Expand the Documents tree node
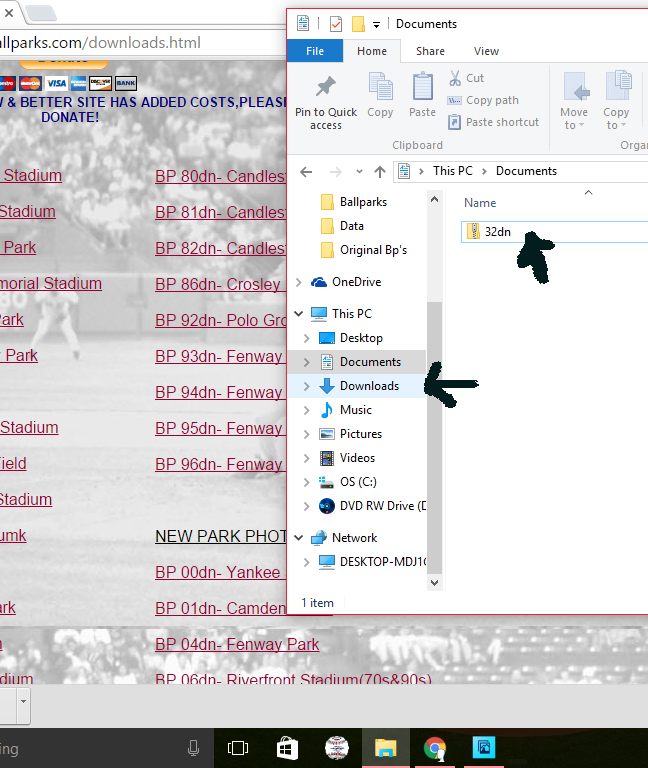Viewport: 648px width, 768px height. pyautogui.click(x=307, y=362)
